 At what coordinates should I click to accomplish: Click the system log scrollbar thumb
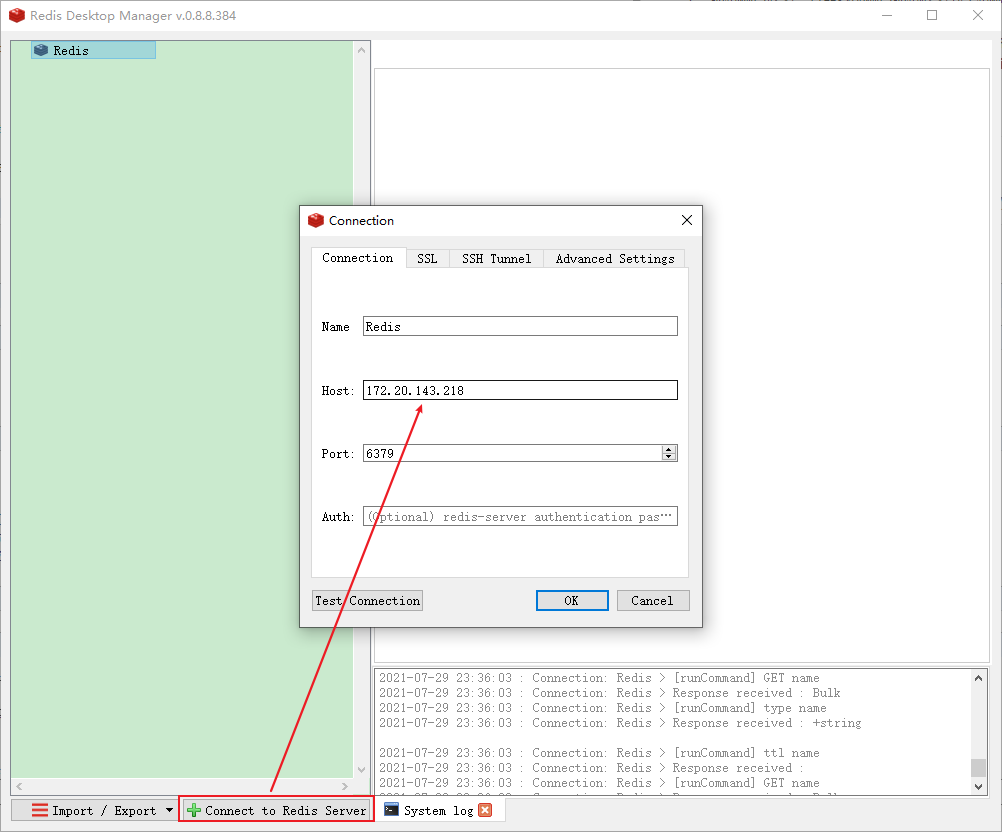pyautogui.click(x=978, y=767)
